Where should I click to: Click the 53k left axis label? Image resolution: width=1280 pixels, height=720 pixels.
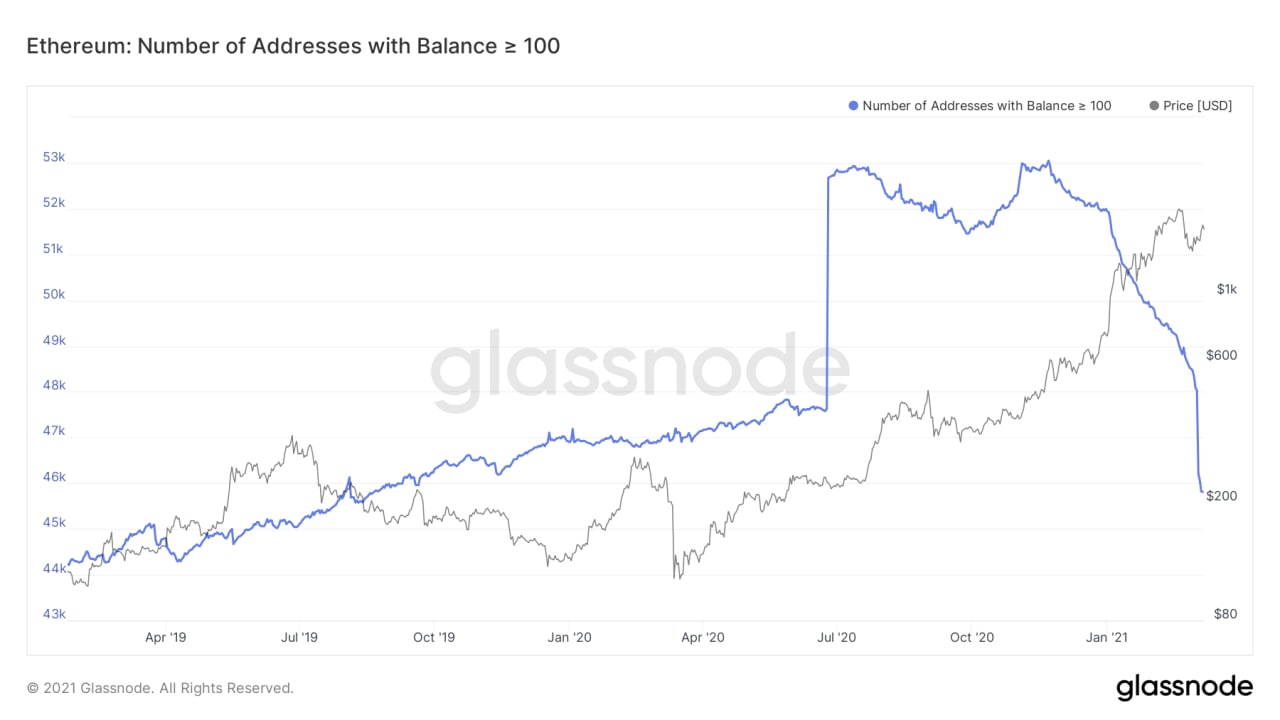coord(53,158)
